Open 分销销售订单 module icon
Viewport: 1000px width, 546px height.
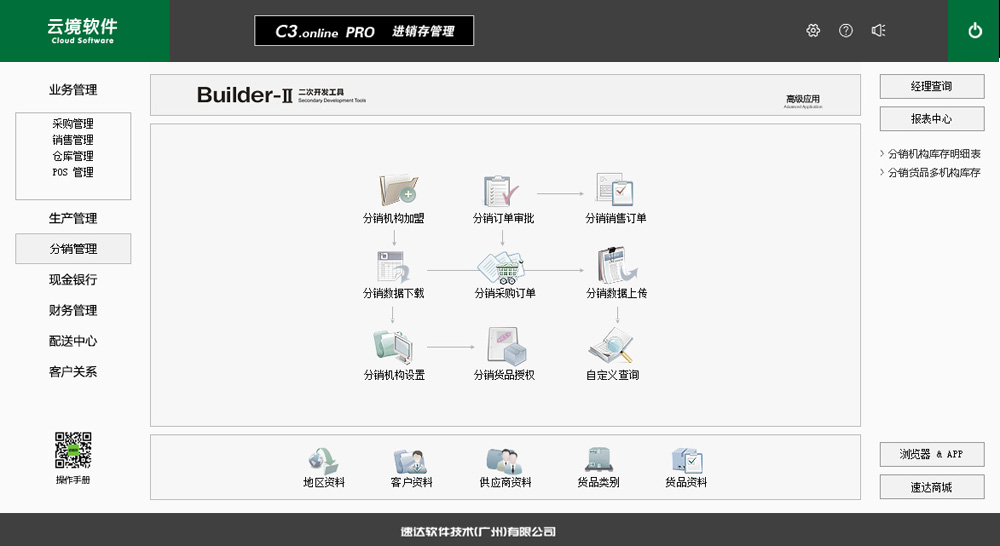[615, 190]
